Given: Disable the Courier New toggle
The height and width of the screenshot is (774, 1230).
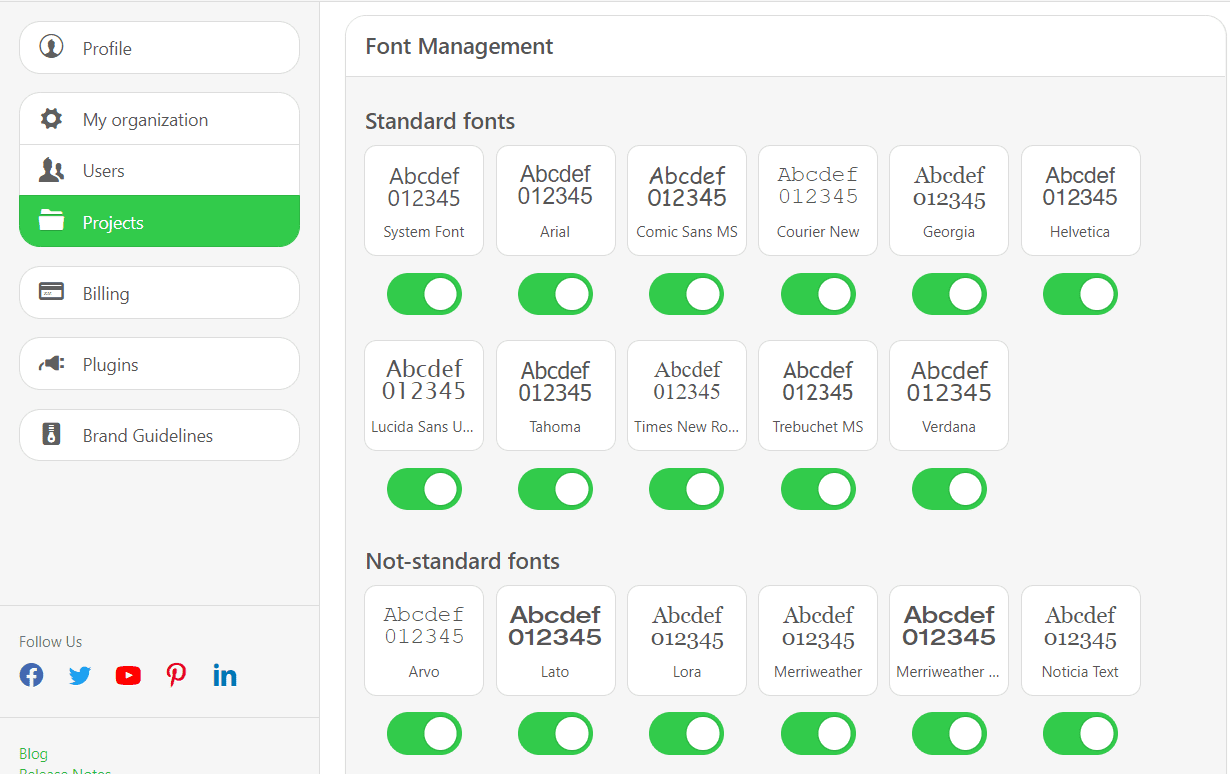Looking at the screenshot, I should coord(818,294).
